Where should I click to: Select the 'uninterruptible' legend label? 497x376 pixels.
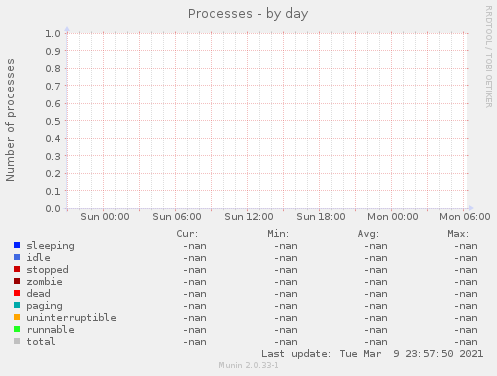(x=71, y=318)
